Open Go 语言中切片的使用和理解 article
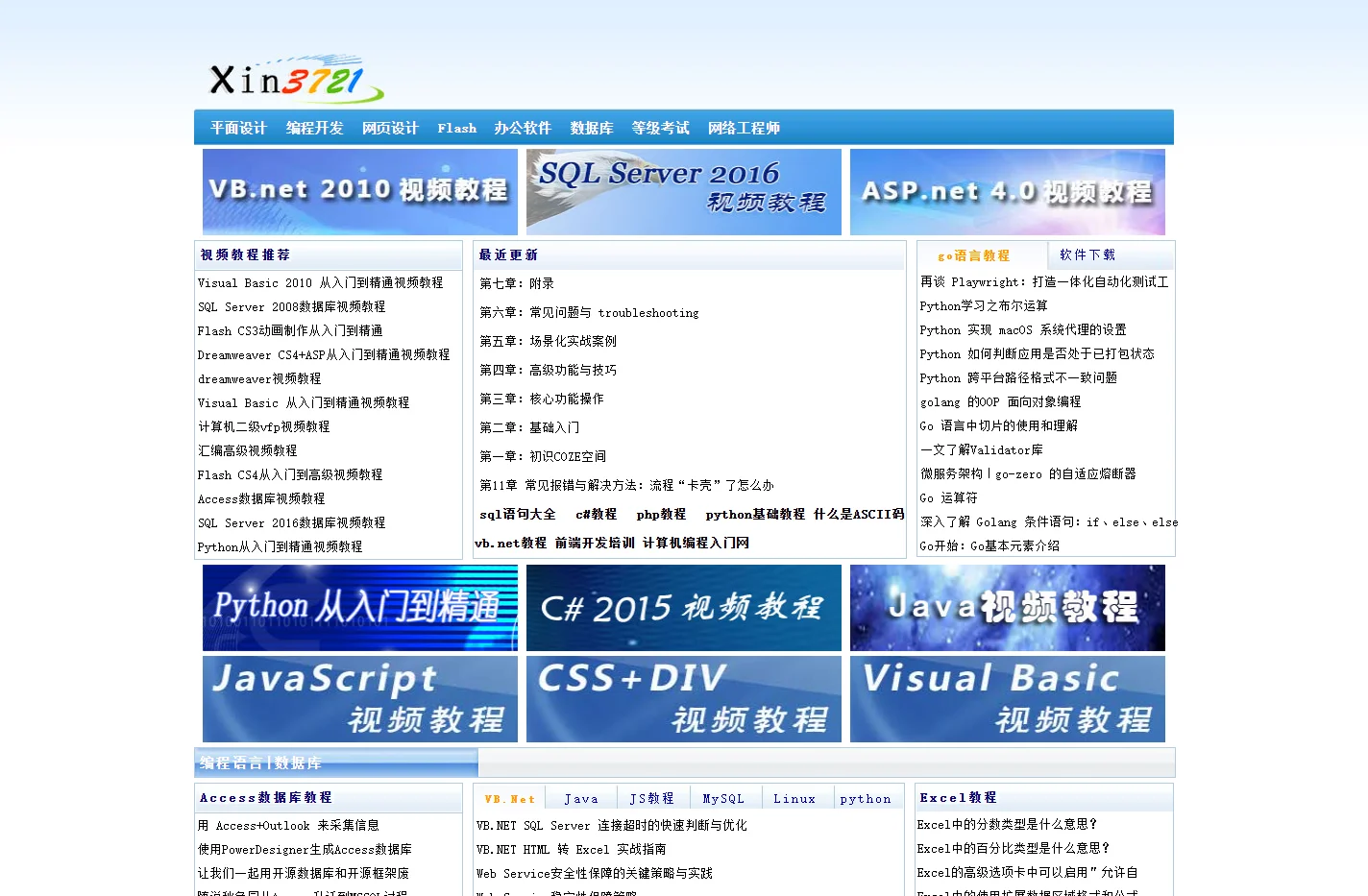The image size is (1368, 896). pyautogui.click(x=998, y=425)
